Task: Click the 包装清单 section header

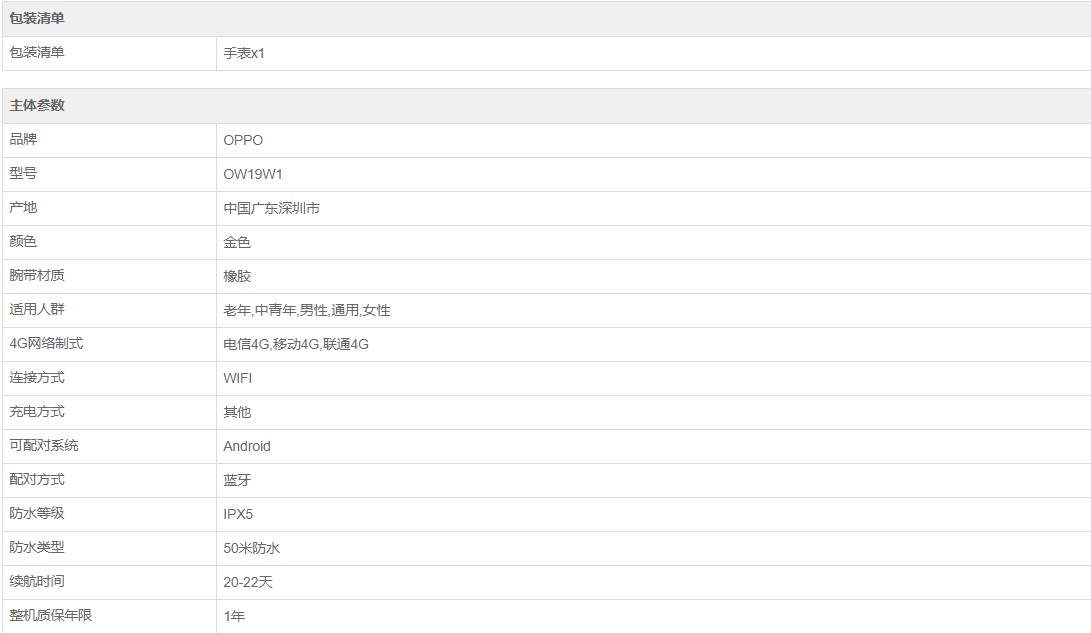Action: pyautogui.click(x=37, y=19)
